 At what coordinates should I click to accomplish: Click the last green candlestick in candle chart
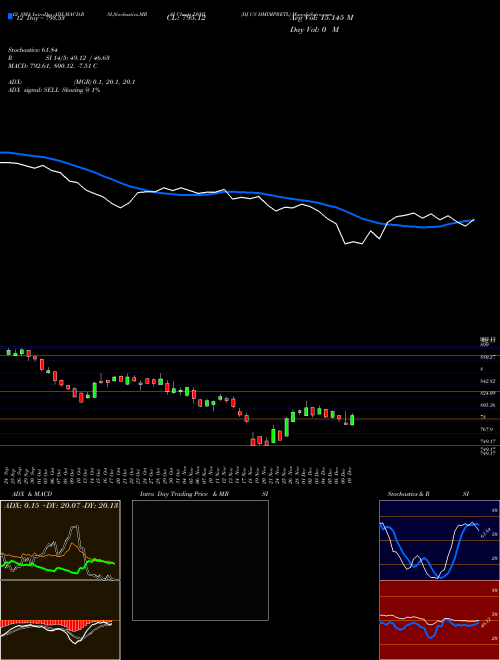coord(352,420)
